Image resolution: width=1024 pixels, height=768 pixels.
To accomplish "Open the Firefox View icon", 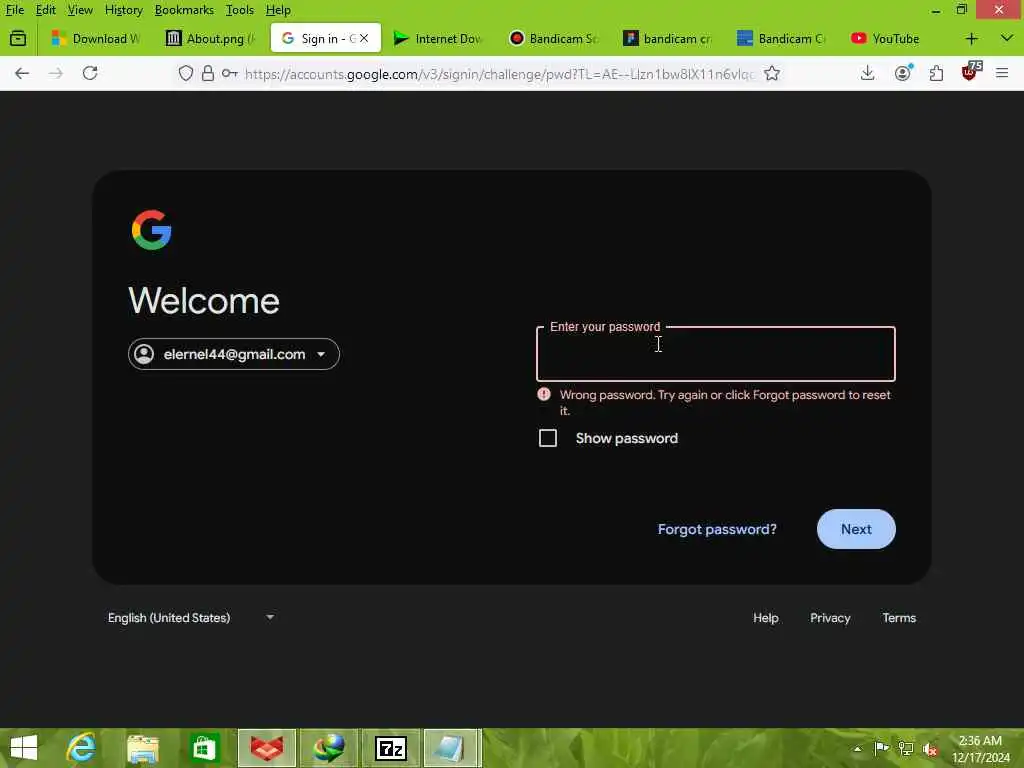I will (x=18, y=39).
